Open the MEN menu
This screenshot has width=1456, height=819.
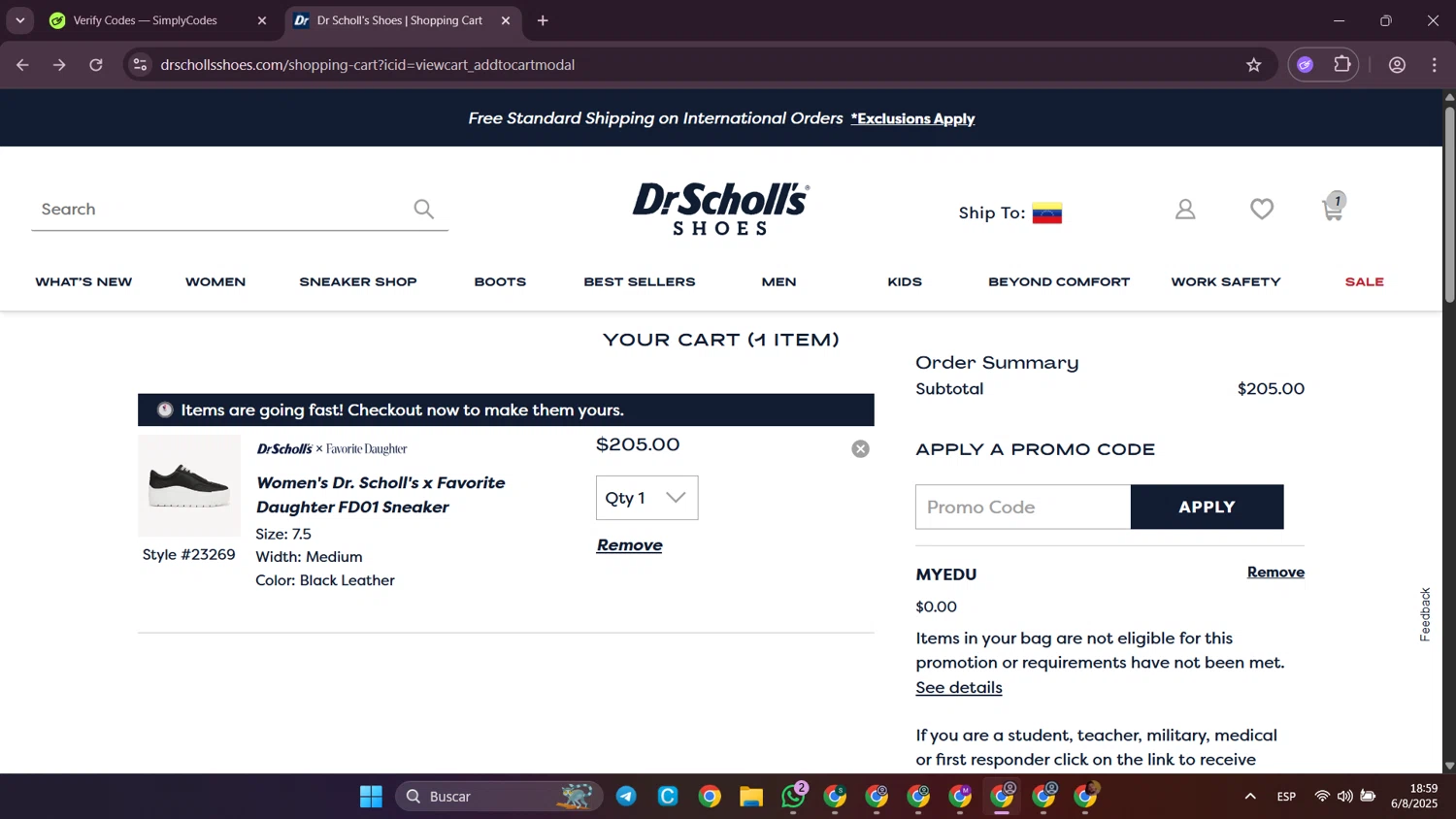click(x=778, y=282)
